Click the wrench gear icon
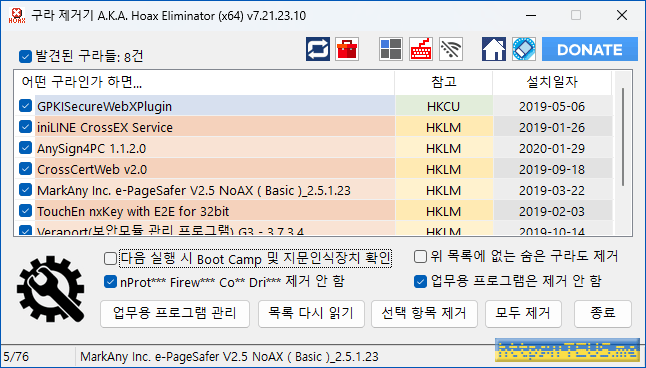Image resolution: width=646 pixels, height=368 pixels. (x=51, y=289)
